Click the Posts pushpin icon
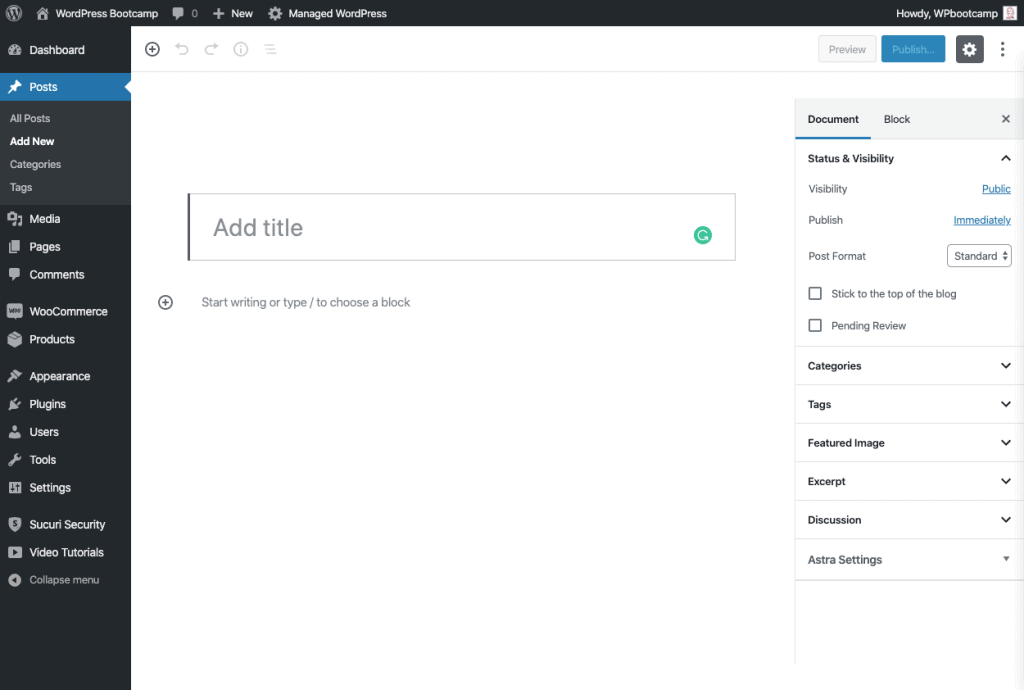Viewport: 1024px width, 690px height. coord(14,87)
